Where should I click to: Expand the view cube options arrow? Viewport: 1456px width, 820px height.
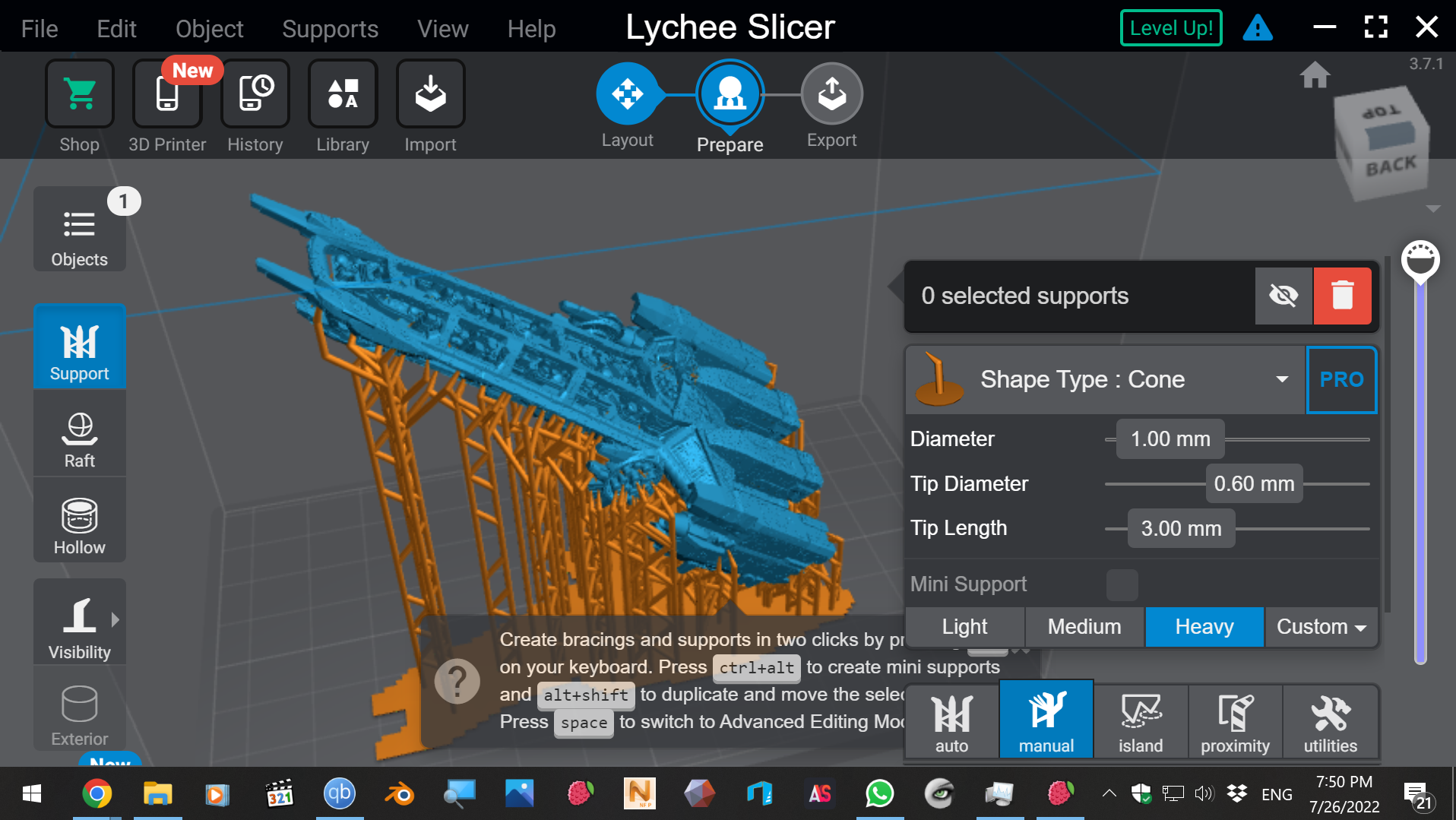(x=1433, y=208)
